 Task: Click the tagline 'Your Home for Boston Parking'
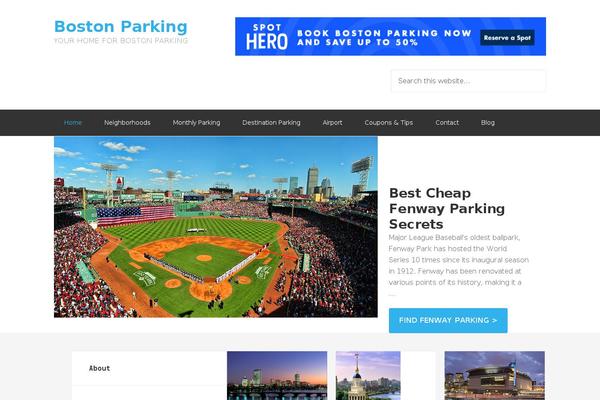point(121,41)
